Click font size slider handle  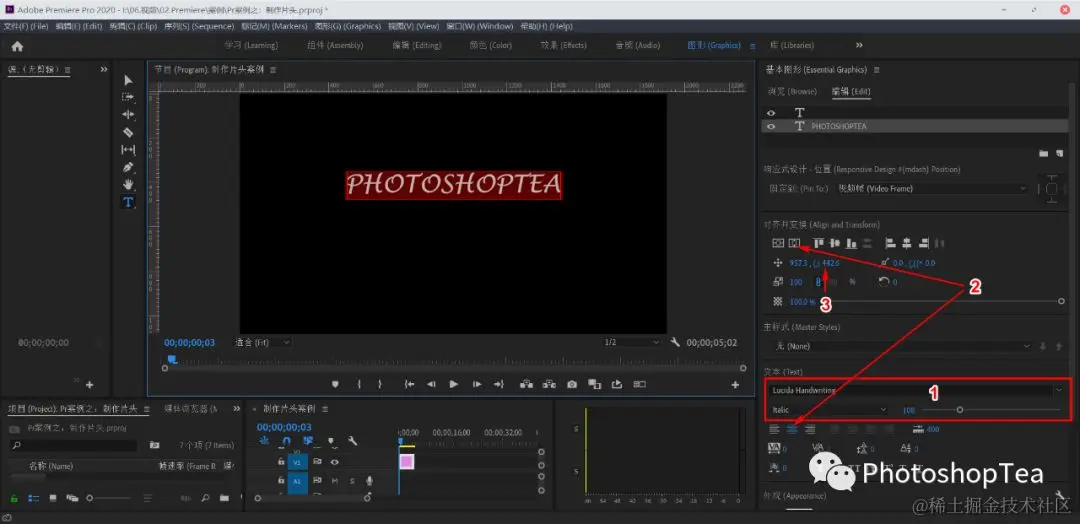click(959, 410)
